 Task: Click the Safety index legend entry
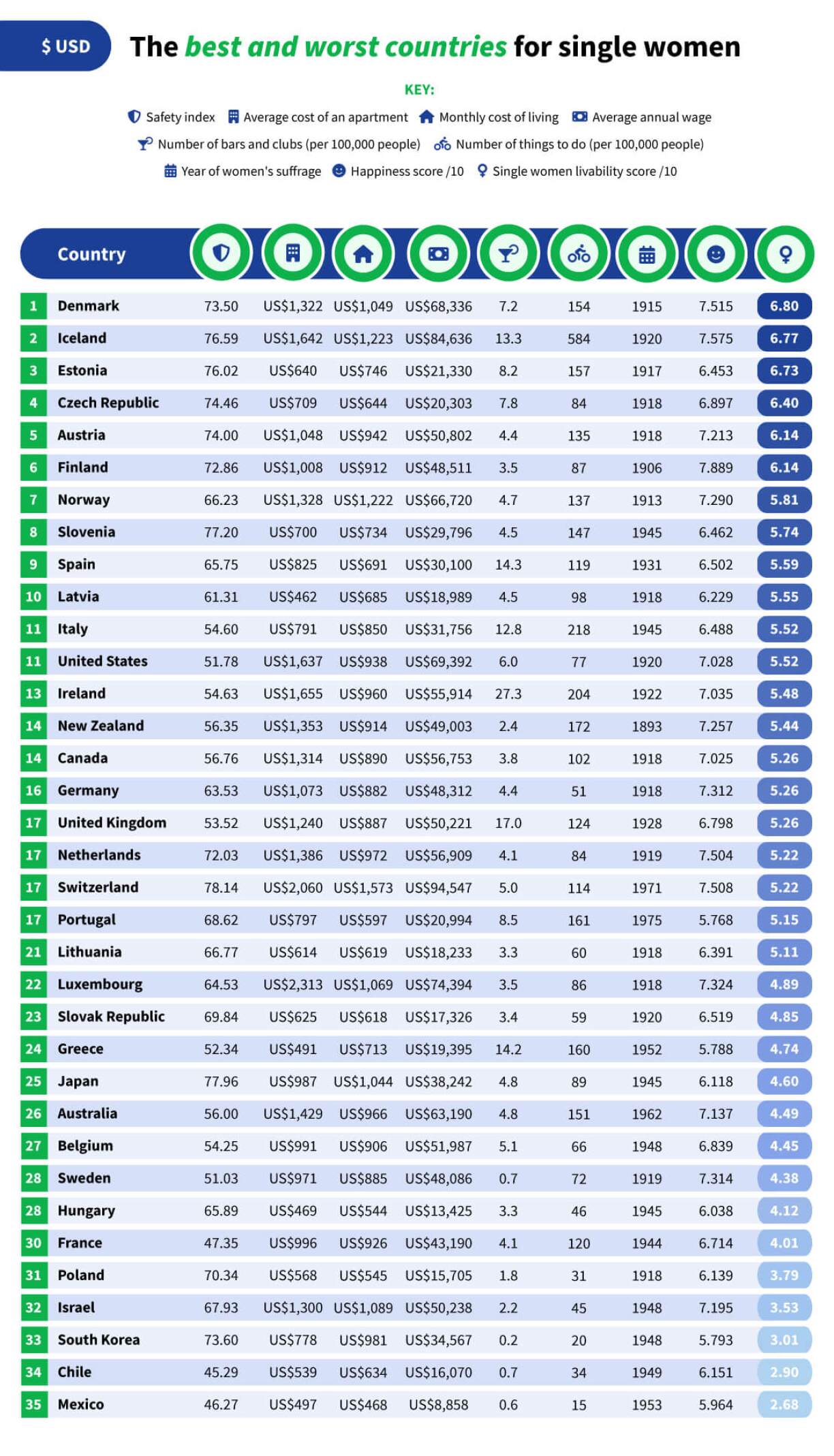172,117
